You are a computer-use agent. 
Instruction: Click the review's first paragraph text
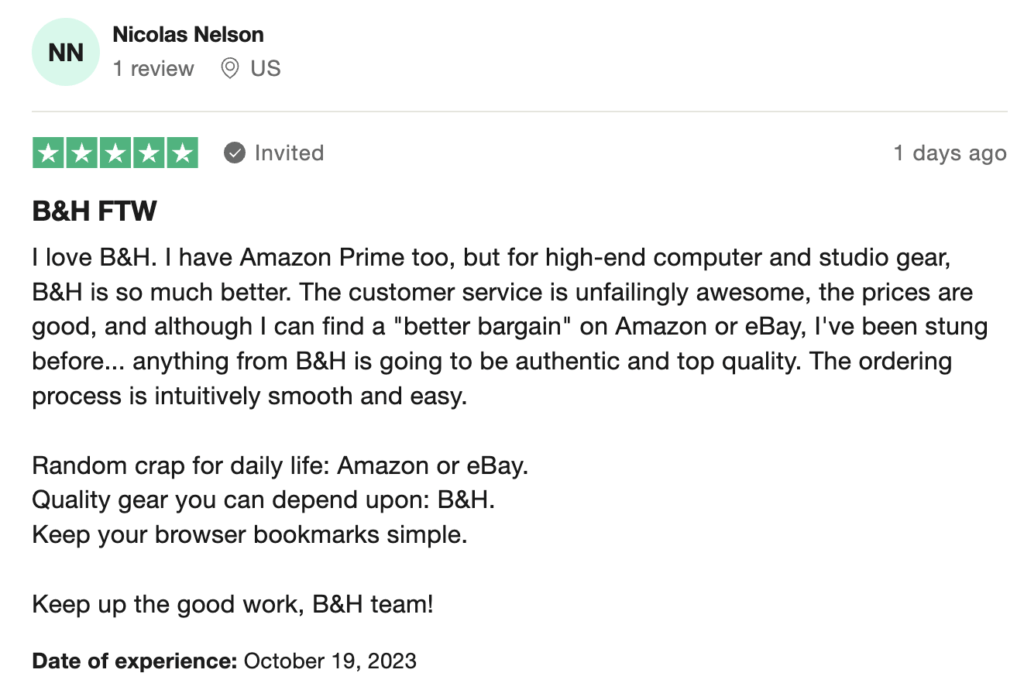[x=510, y=327]
